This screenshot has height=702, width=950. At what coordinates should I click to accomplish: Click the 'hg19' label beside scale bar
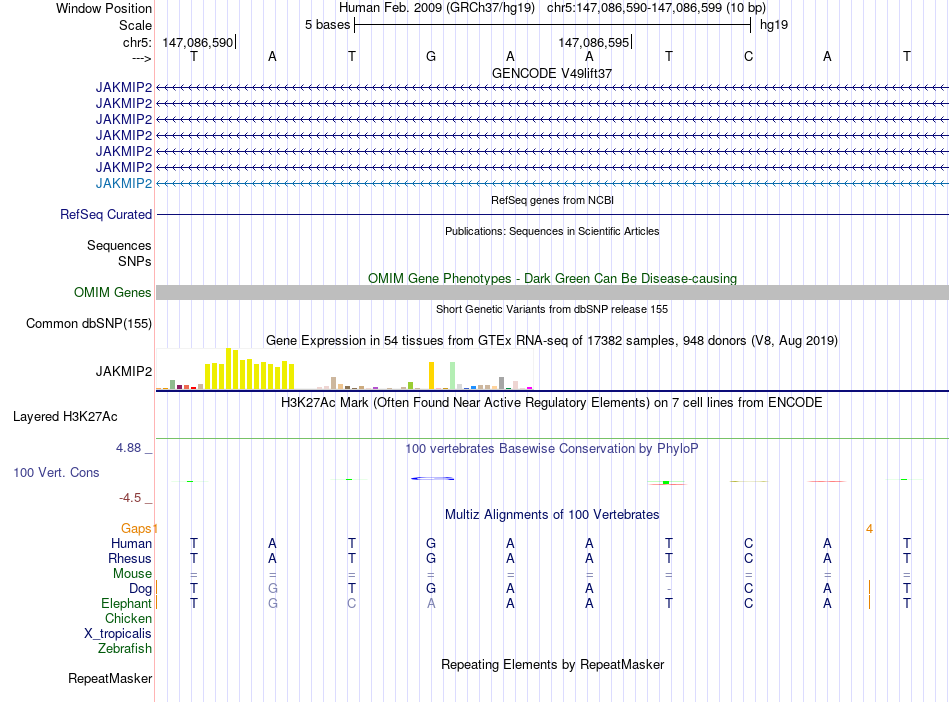tap(774, 25)
